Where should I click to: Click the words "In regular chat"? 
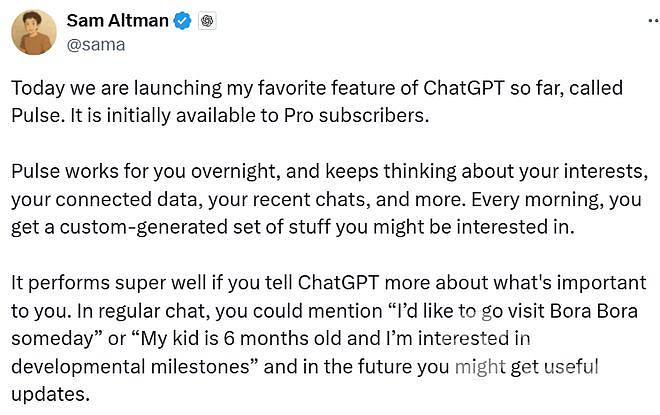tap(146, 311)
